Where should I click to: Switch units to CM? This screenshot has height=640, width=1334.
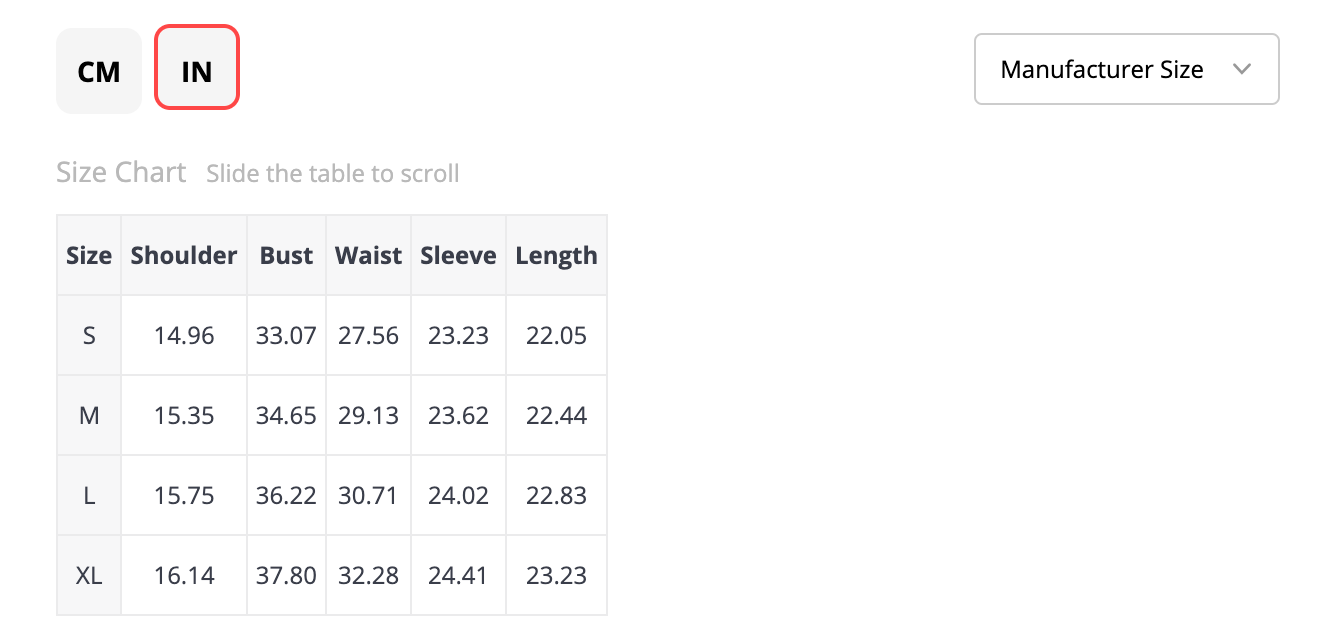99,71
